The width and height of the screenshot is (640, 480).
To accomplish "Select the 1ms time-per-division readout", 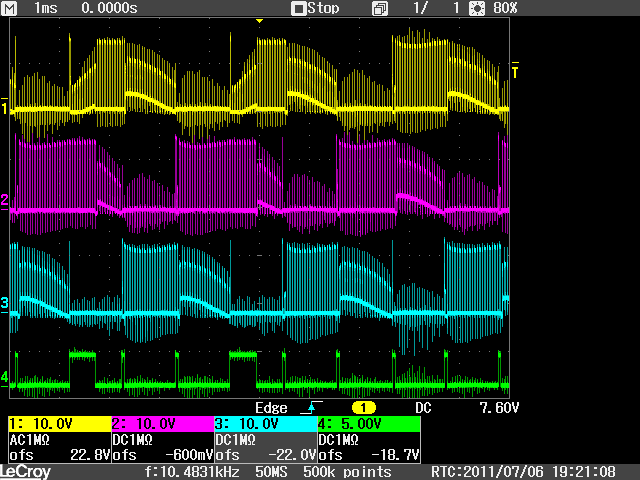I will click(x=45, y=8).
